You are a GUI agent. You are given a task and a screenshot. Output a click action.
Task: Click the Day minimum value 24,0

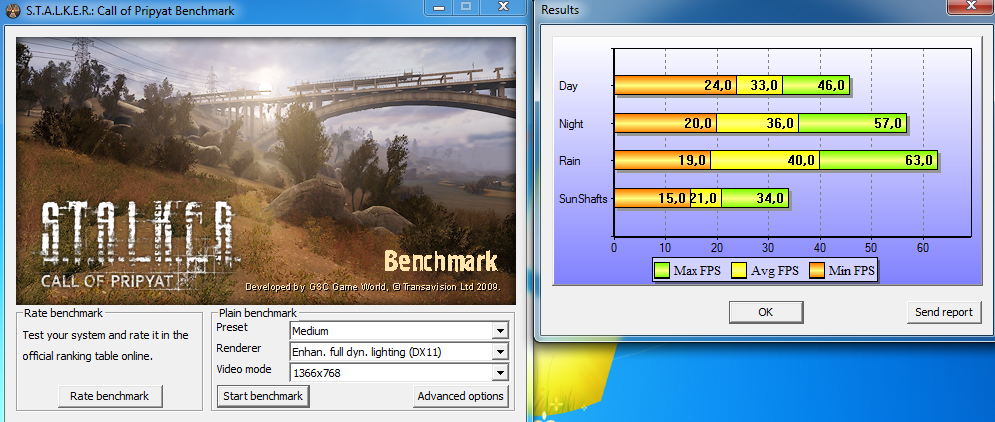coord(718,86)
